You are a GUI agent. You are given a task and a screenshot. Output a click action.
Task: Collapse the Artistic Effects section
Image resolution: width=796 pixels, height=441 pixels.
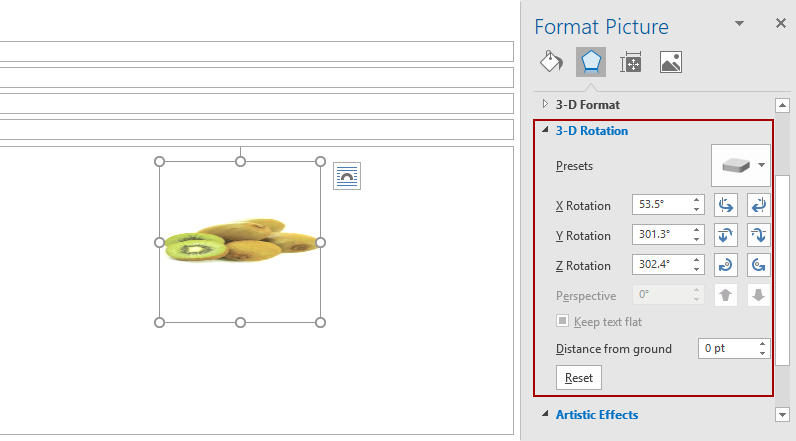tap(545, 414)
